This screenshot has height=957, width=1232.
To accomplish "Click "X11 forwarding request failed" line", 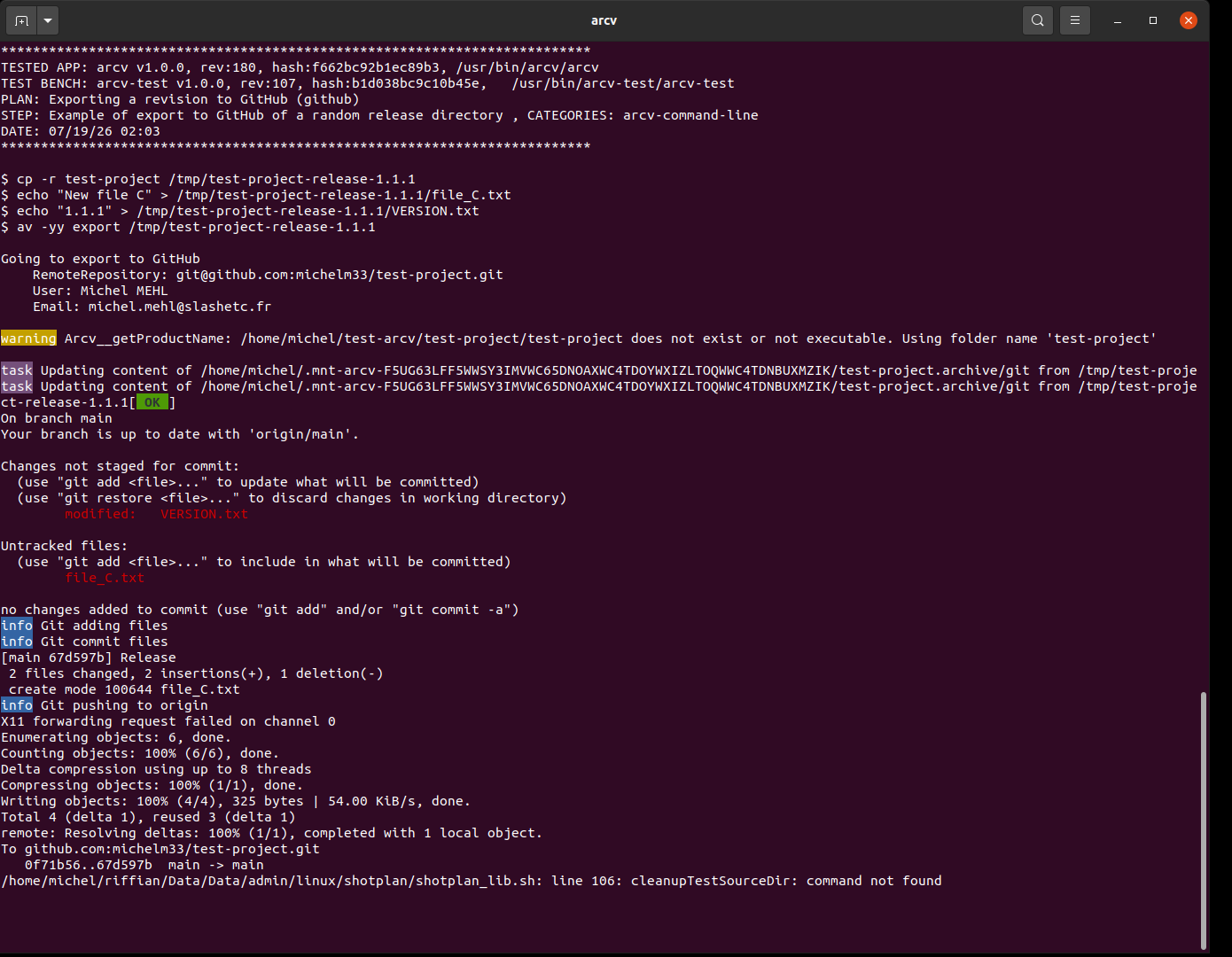I will 168,721.
